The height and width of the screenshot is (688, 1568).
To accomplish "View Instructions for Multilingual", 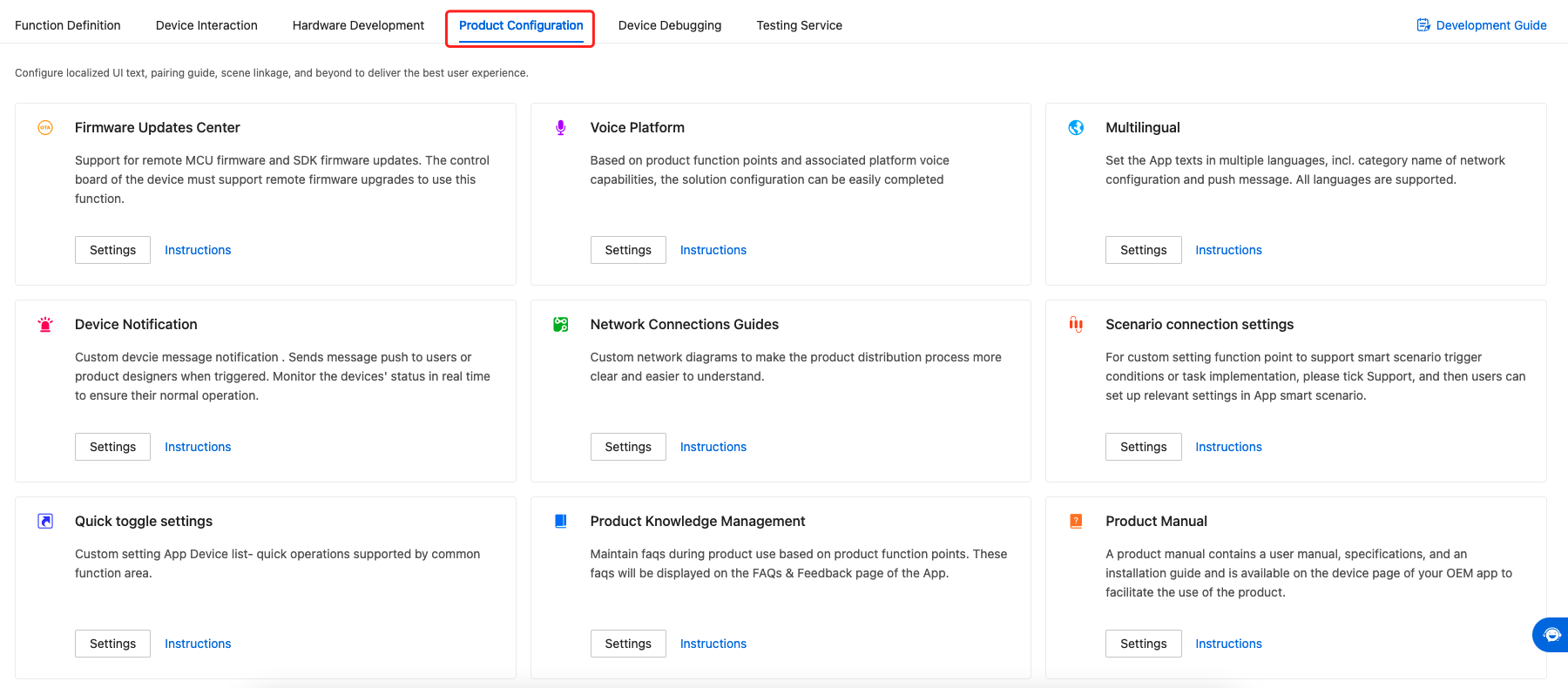I will point(1228,250).
